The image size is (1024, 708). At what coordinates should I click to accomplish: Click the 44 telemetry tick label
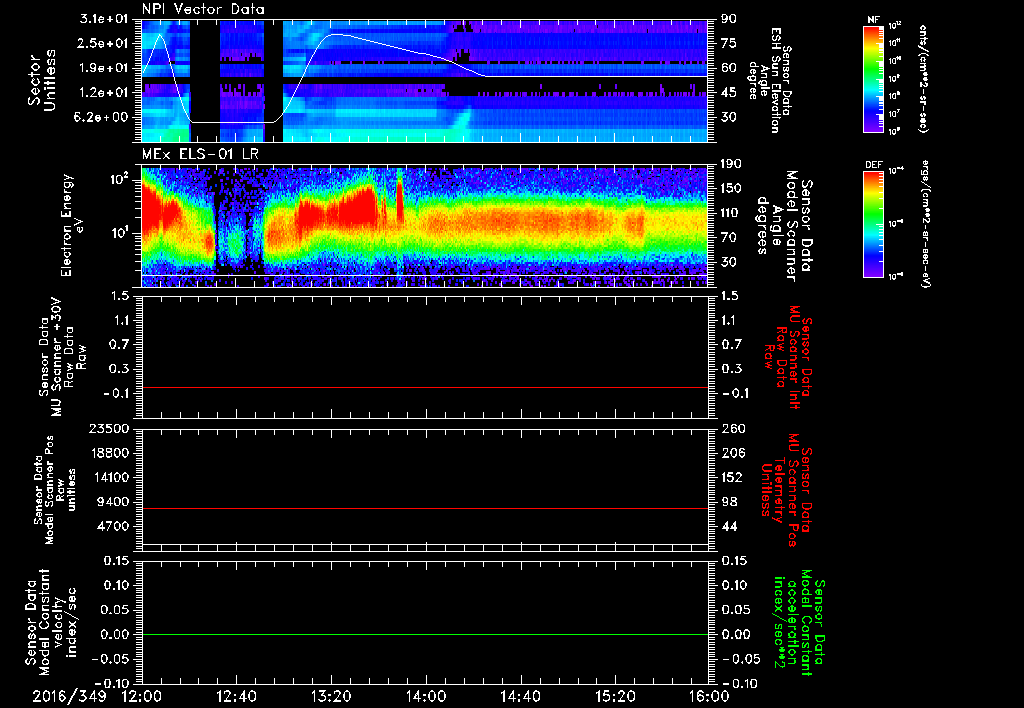[729, 526]
